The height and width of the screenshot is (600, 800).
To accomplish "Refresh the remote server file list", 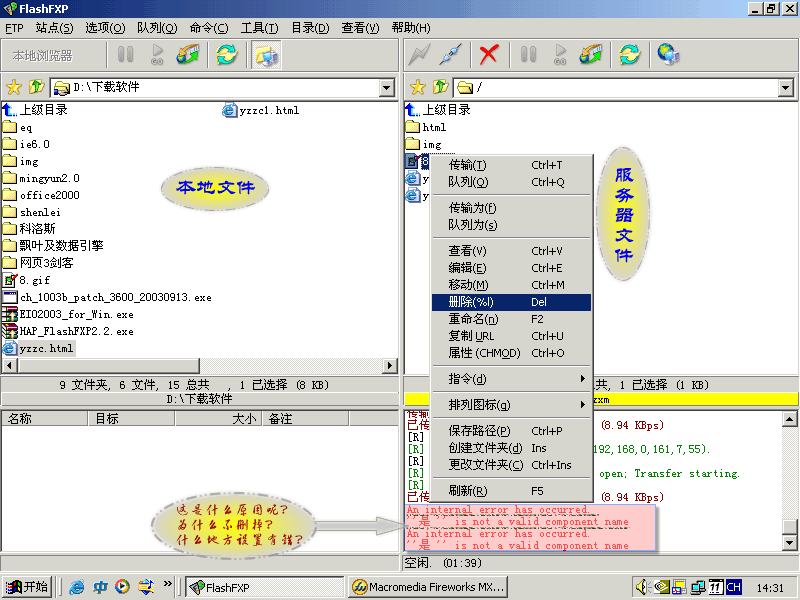I will [630, 54].
